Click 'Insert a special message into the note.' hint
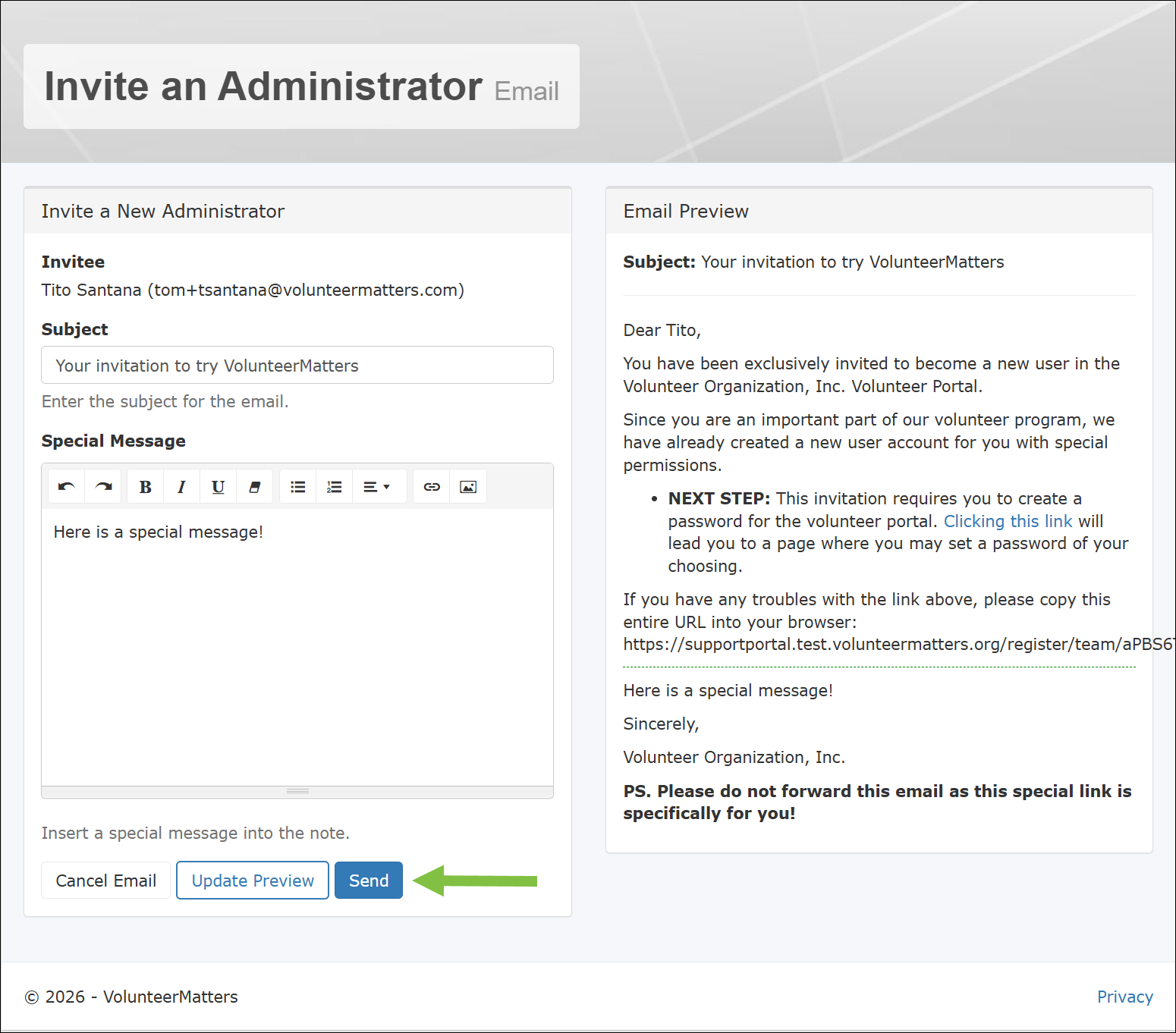Screen dimensions: 1176x1033 196,834
